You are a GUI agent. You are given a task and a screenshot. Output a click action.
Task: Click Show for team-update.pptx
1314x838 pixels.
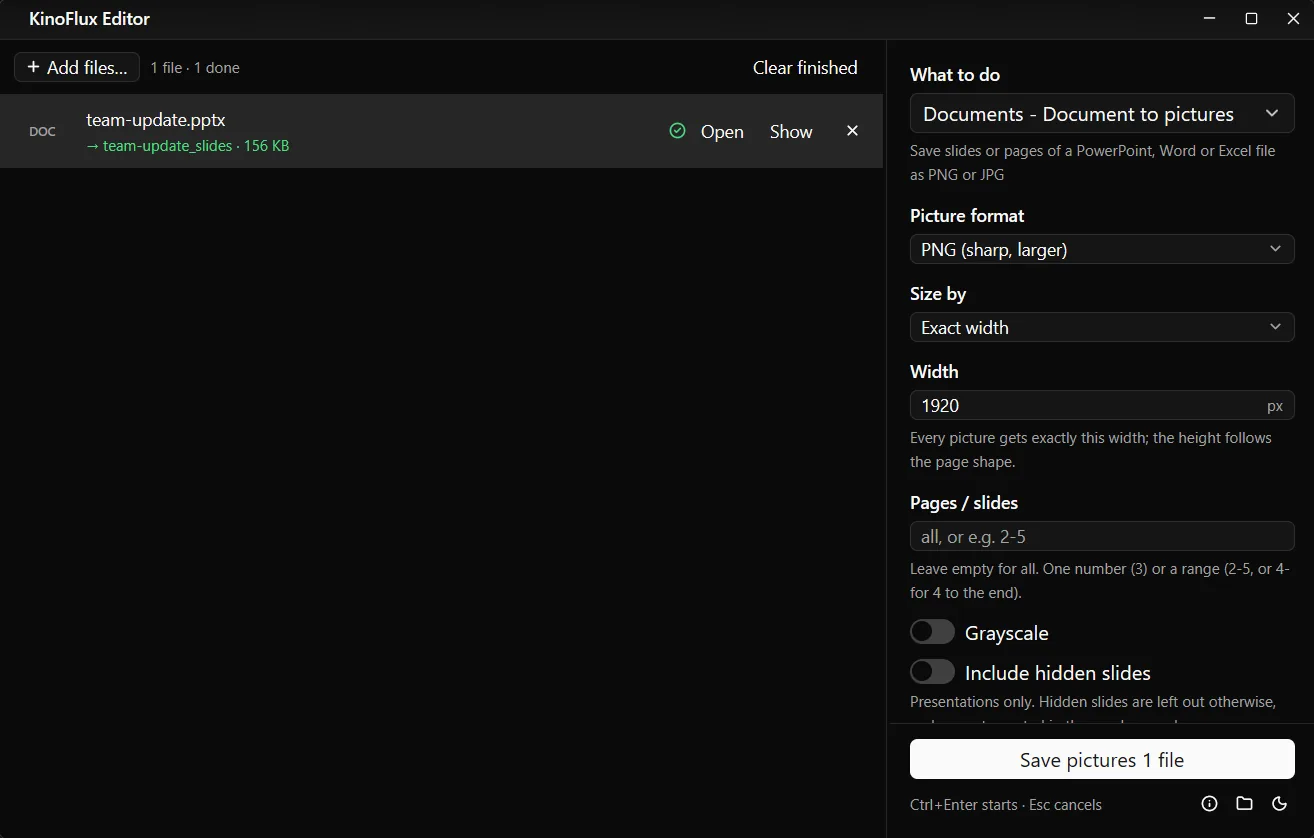pyautogui.click(x=791, y=132)
